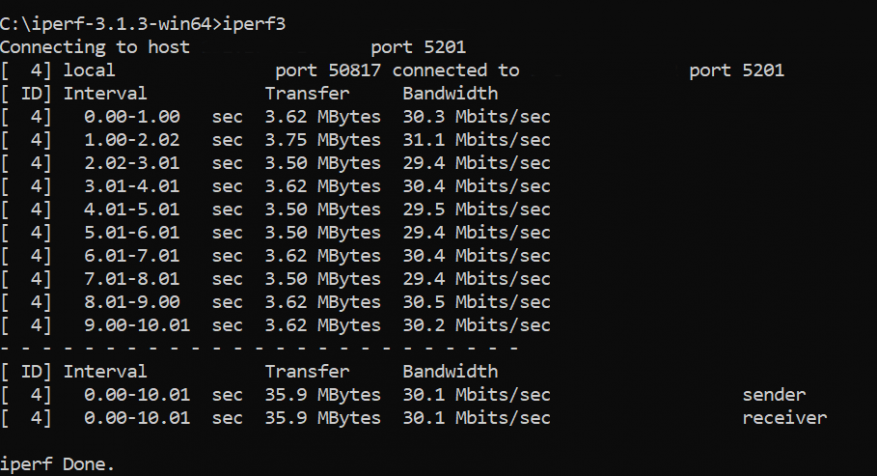Viewport: 877px width, 476px height.
Task: Click the 31.1 Mbits/sec bandwidth value
Action: (x=476, y=139)
